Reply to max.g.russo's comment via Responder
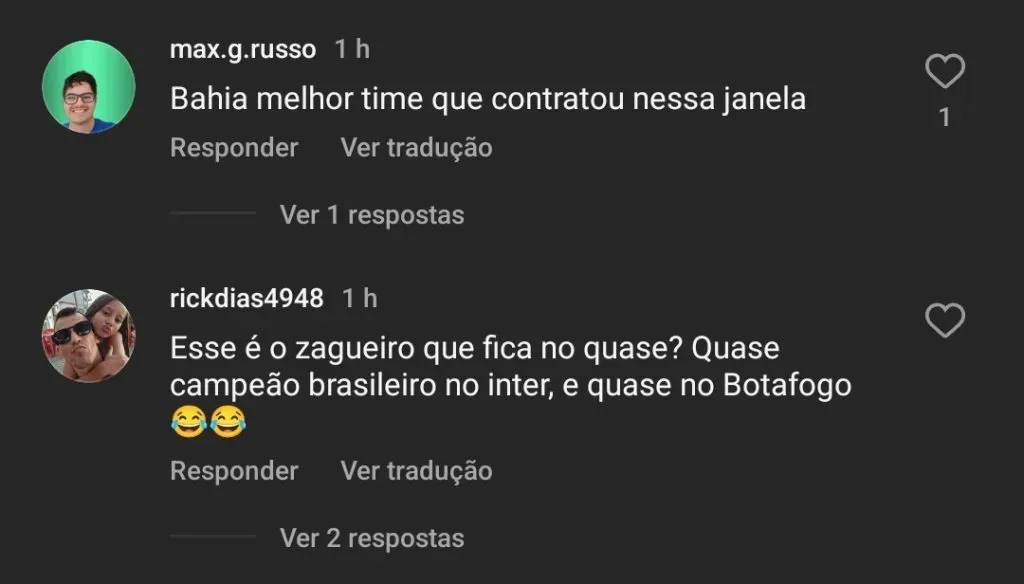 click(x=234, y=148)
